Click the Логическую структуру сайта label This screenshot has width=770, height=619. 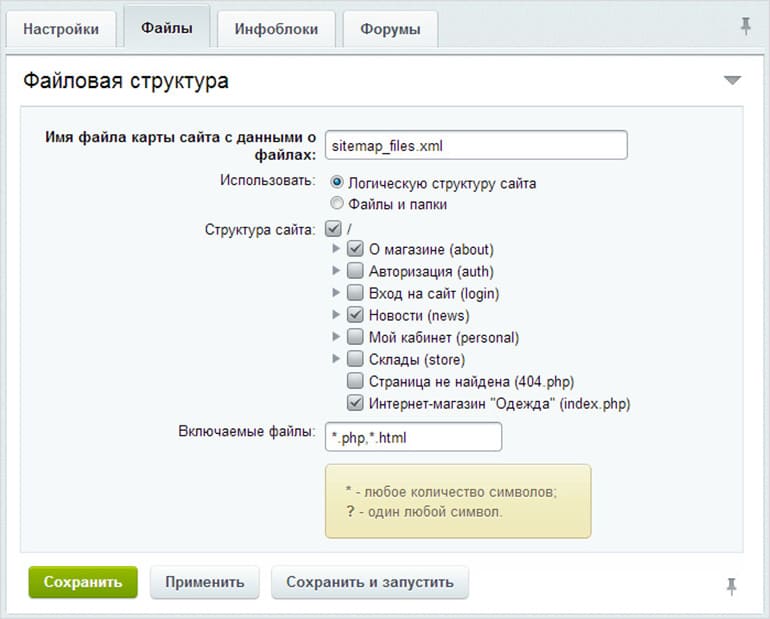coord(442,184)
